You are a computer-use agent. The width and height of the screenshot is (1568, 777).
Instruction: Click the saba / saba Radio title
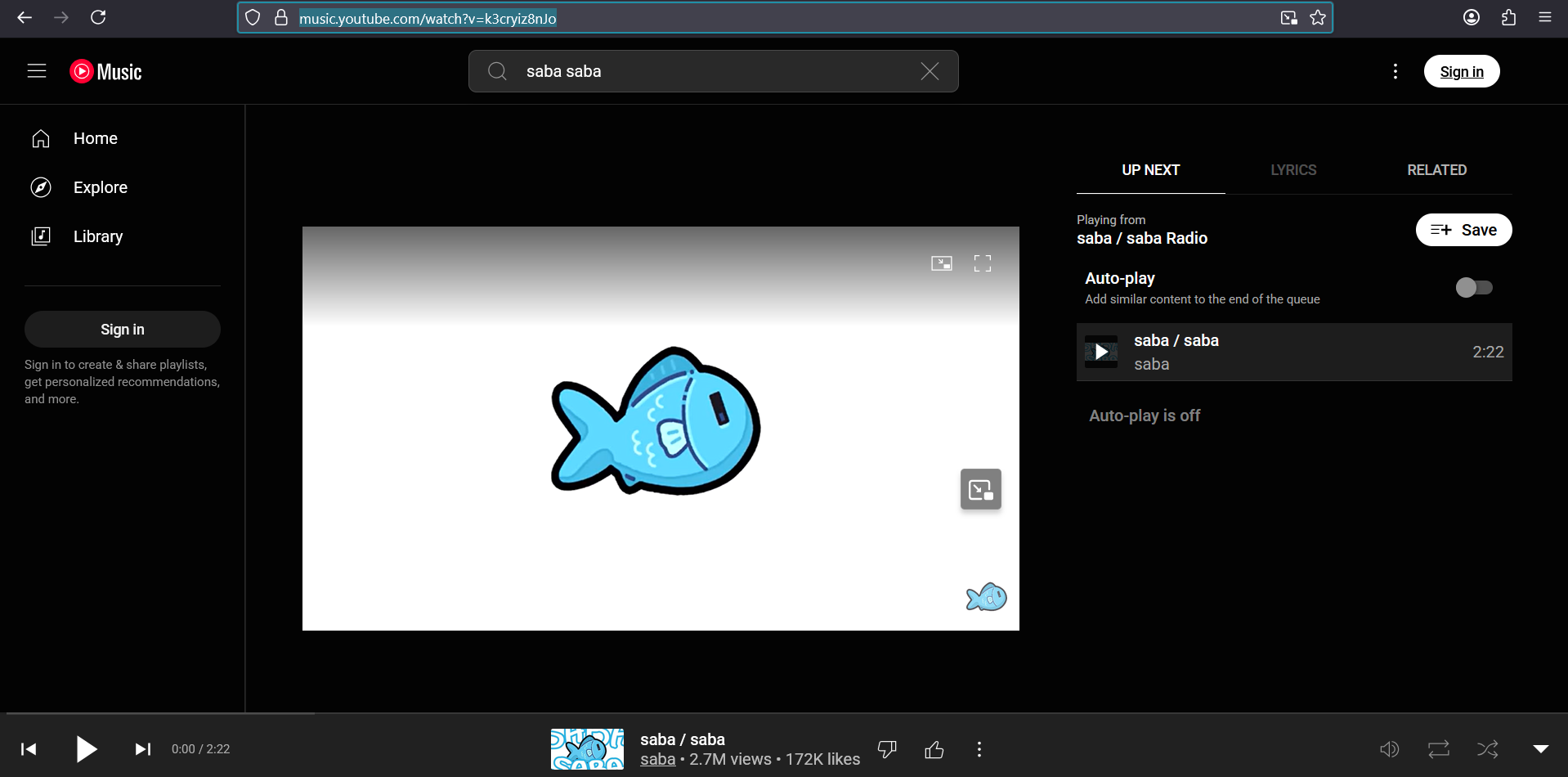click(1142, 239)
